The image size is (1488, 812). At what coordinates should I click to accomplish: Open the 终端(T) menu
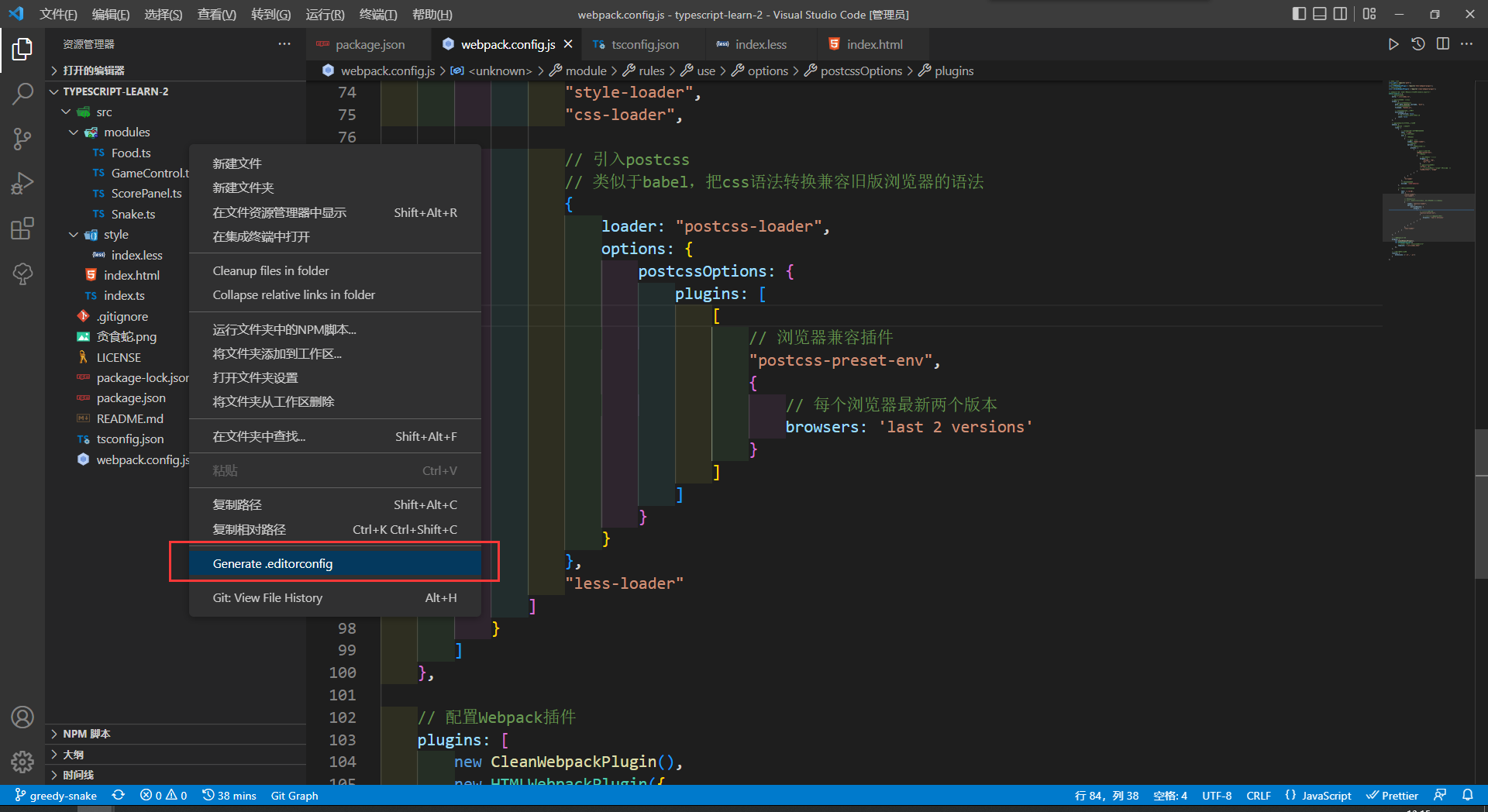[378, 14]
